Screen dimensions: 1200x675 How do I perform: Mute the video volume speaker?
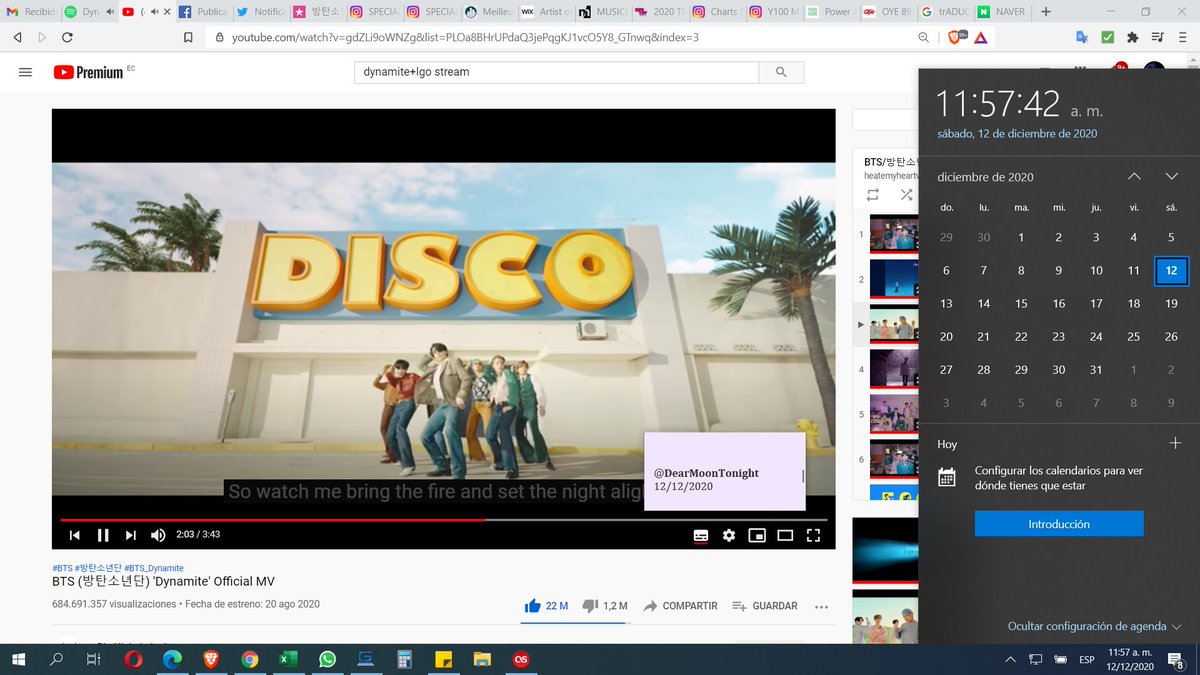coord(158,535)
